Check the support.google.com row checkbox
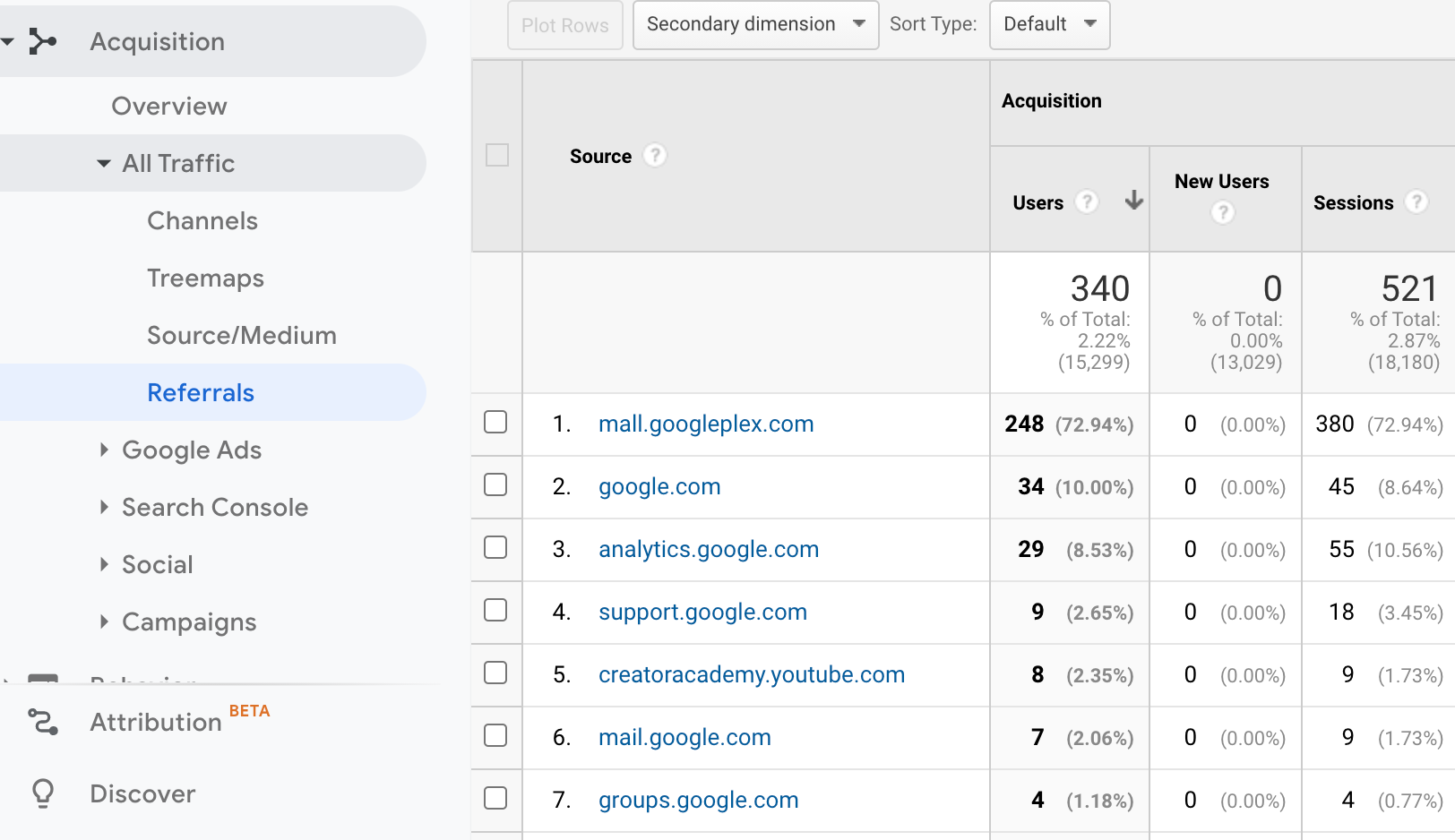 (495, 610)
